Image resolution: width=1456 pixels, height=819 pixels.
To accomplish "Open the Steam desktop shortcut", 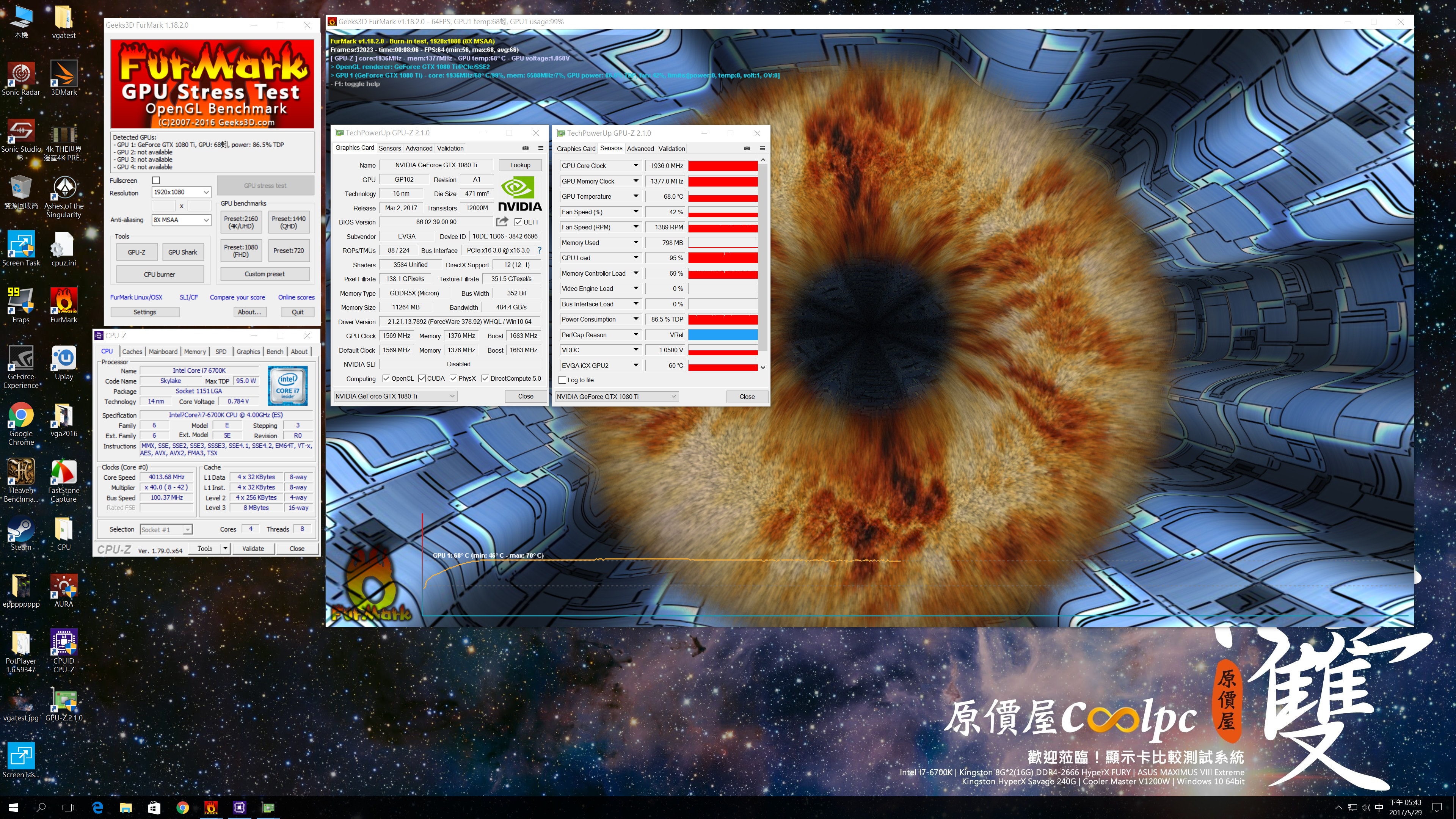I will (21, 533).
